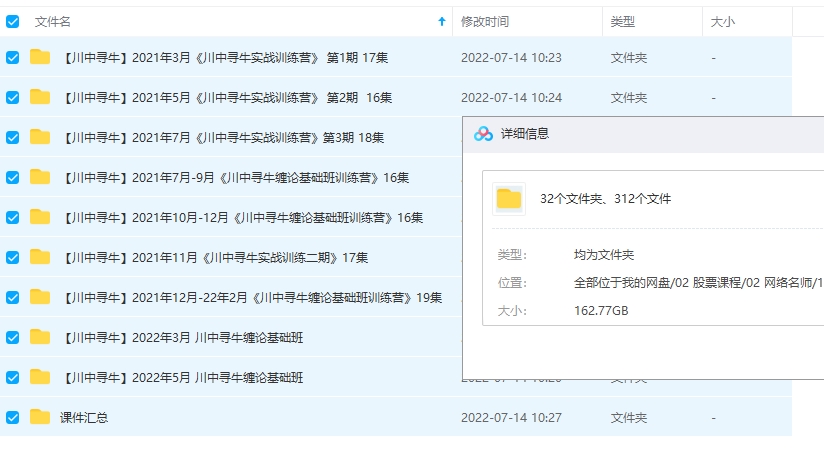Open 2021年12月-22年2月 缠论基础班训练营 19集
This screenshot has height=476, width=824.
pyautogui.click(x=251, y=297)
